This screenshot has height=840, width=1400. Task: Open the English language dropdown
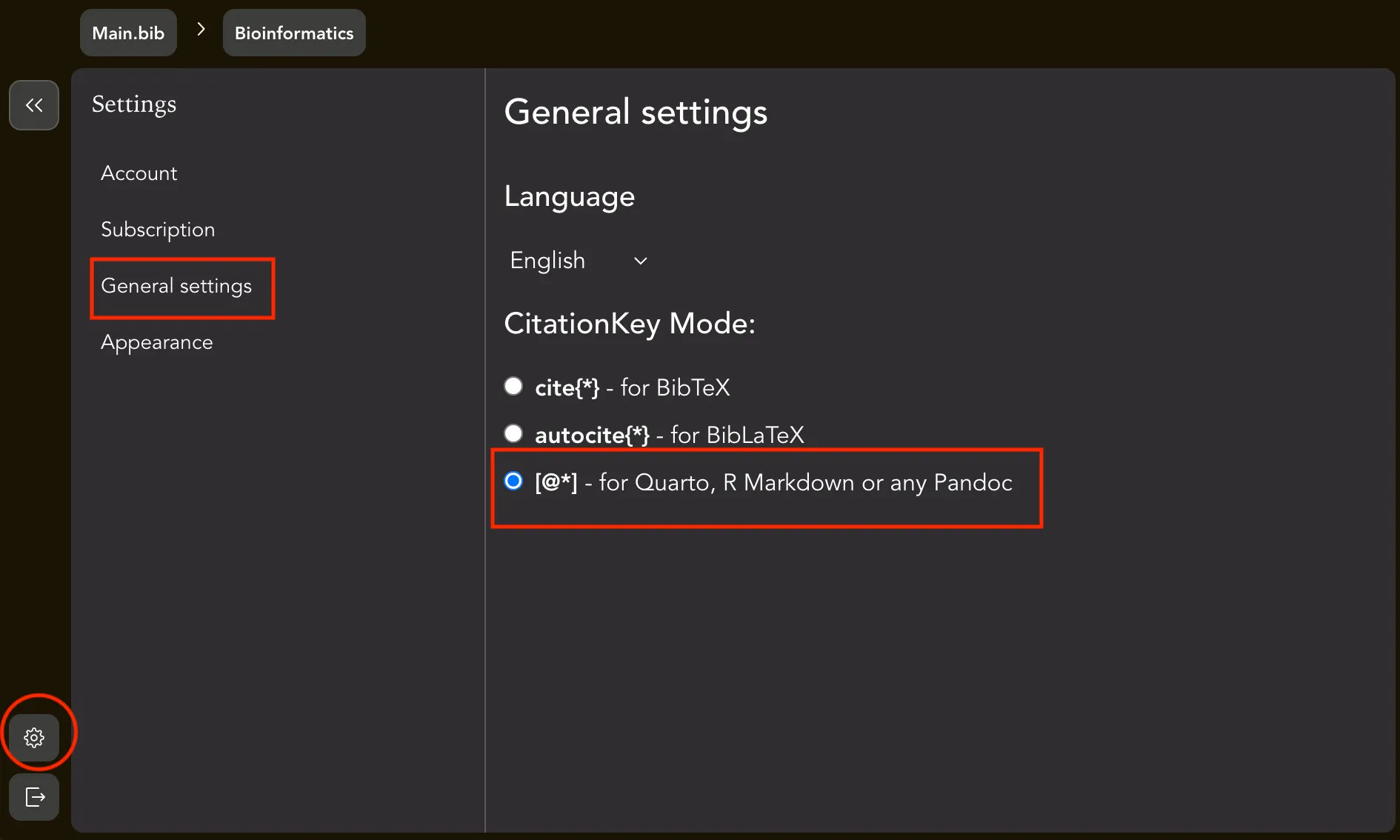coord(548,261)
